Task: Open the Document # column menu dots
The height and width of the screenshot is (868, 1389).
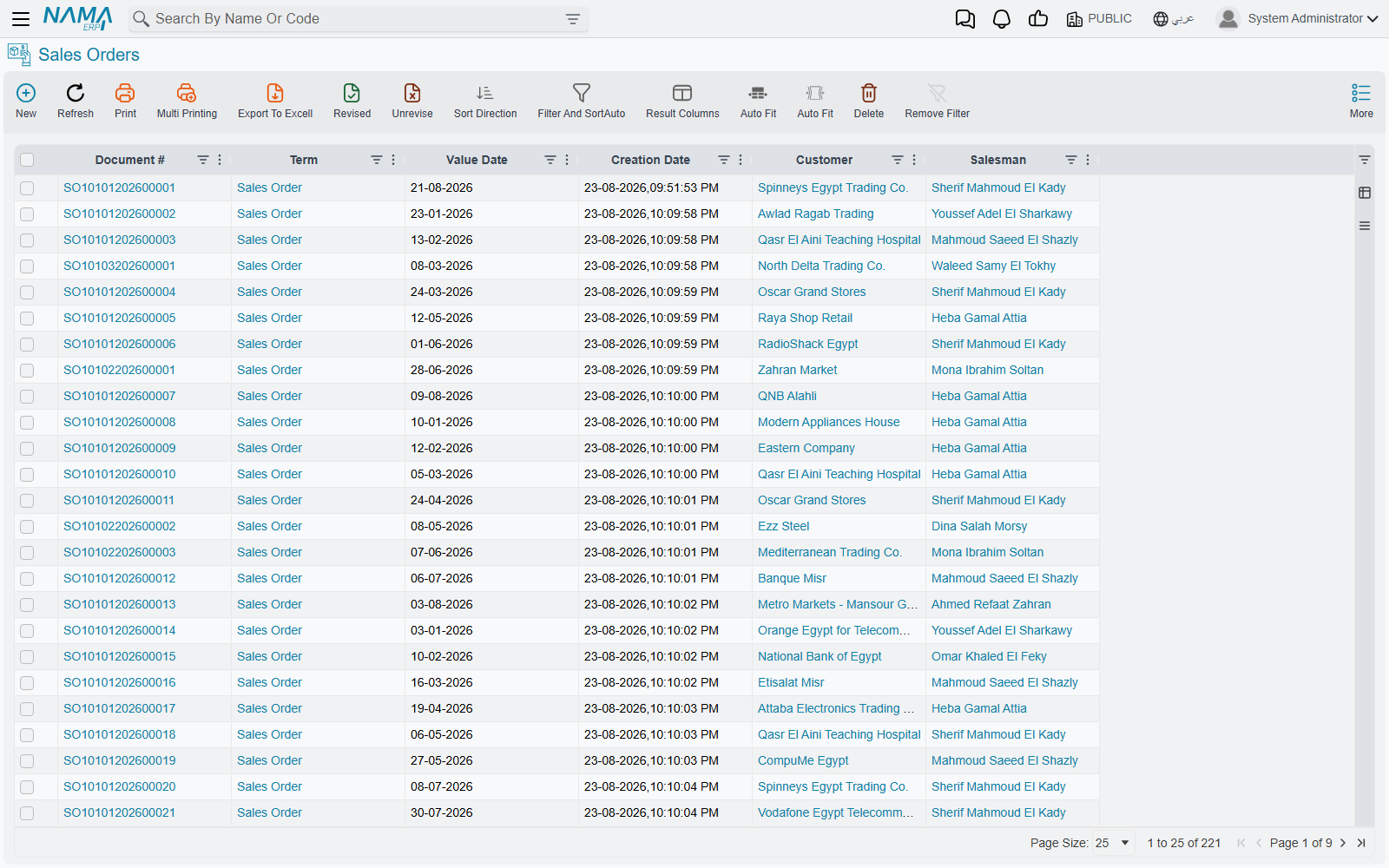Action: pyautogui.click(x=220, y=160)
